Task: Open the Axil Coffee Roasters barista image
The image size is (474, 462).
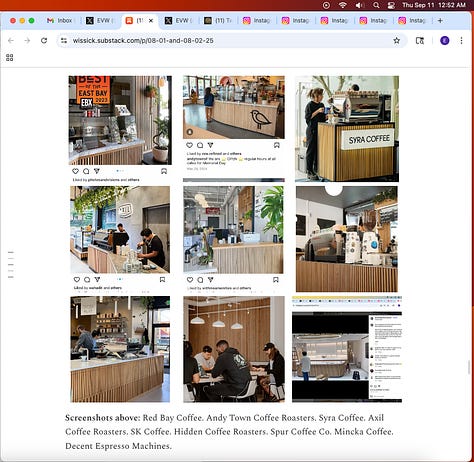Action: click(x=120, y=230)
